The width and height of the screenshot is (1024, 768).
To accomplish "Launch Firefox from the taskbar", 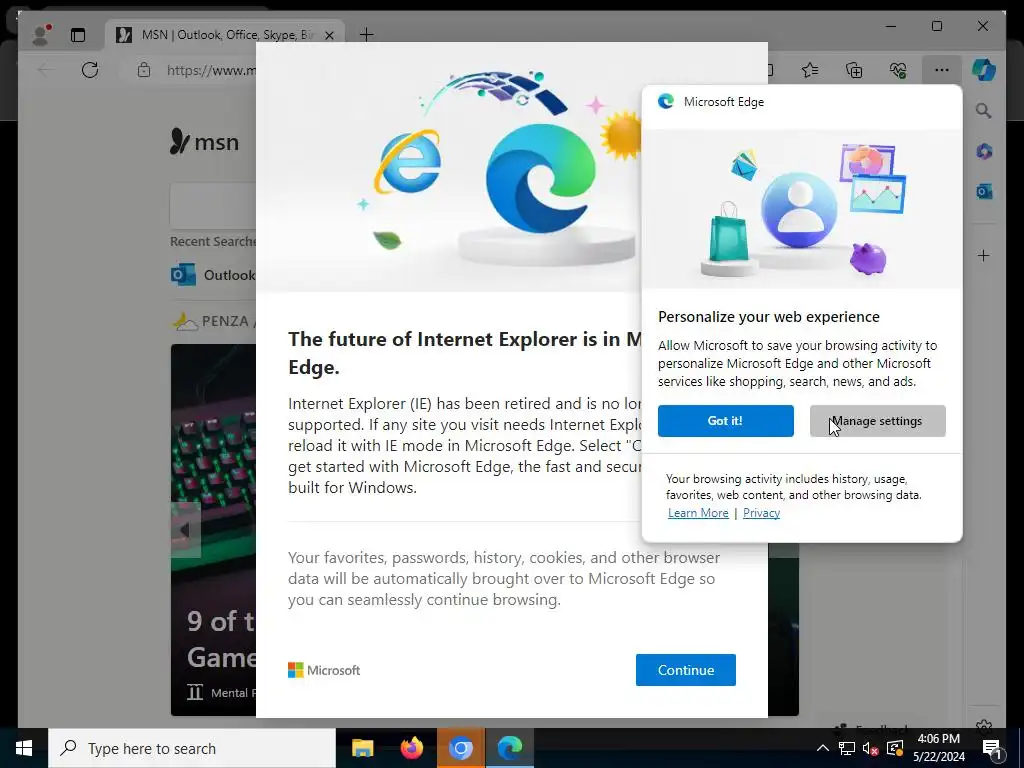I will [411, 748].
